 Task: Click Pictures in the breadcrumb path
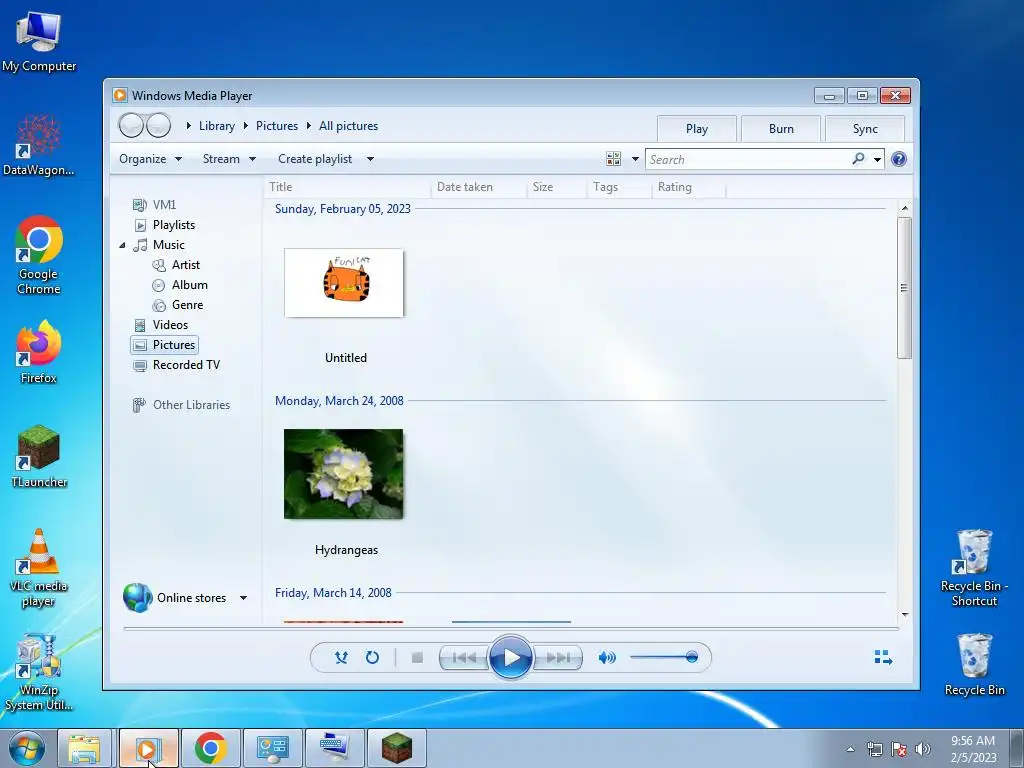277,126
